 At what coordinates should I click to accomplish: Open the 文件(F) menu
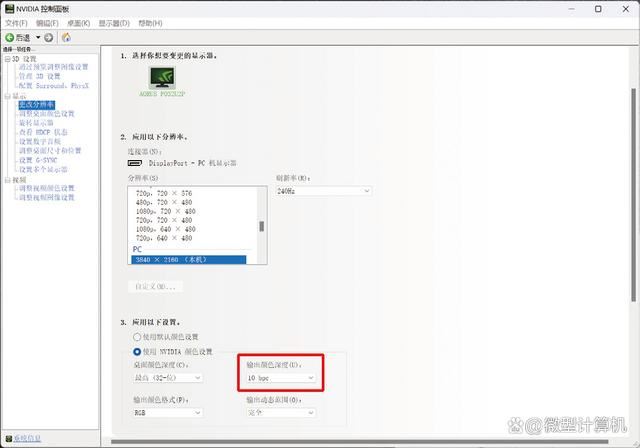click(x=17, y=22)
